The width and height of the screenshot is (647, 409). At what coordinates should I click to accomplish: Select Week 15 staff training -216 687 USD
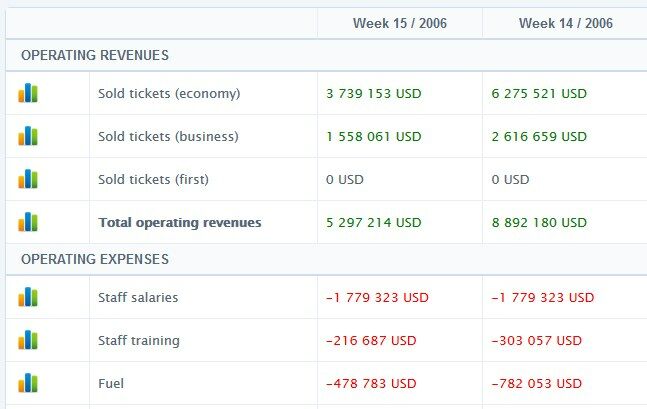click(x=371, y=341)
